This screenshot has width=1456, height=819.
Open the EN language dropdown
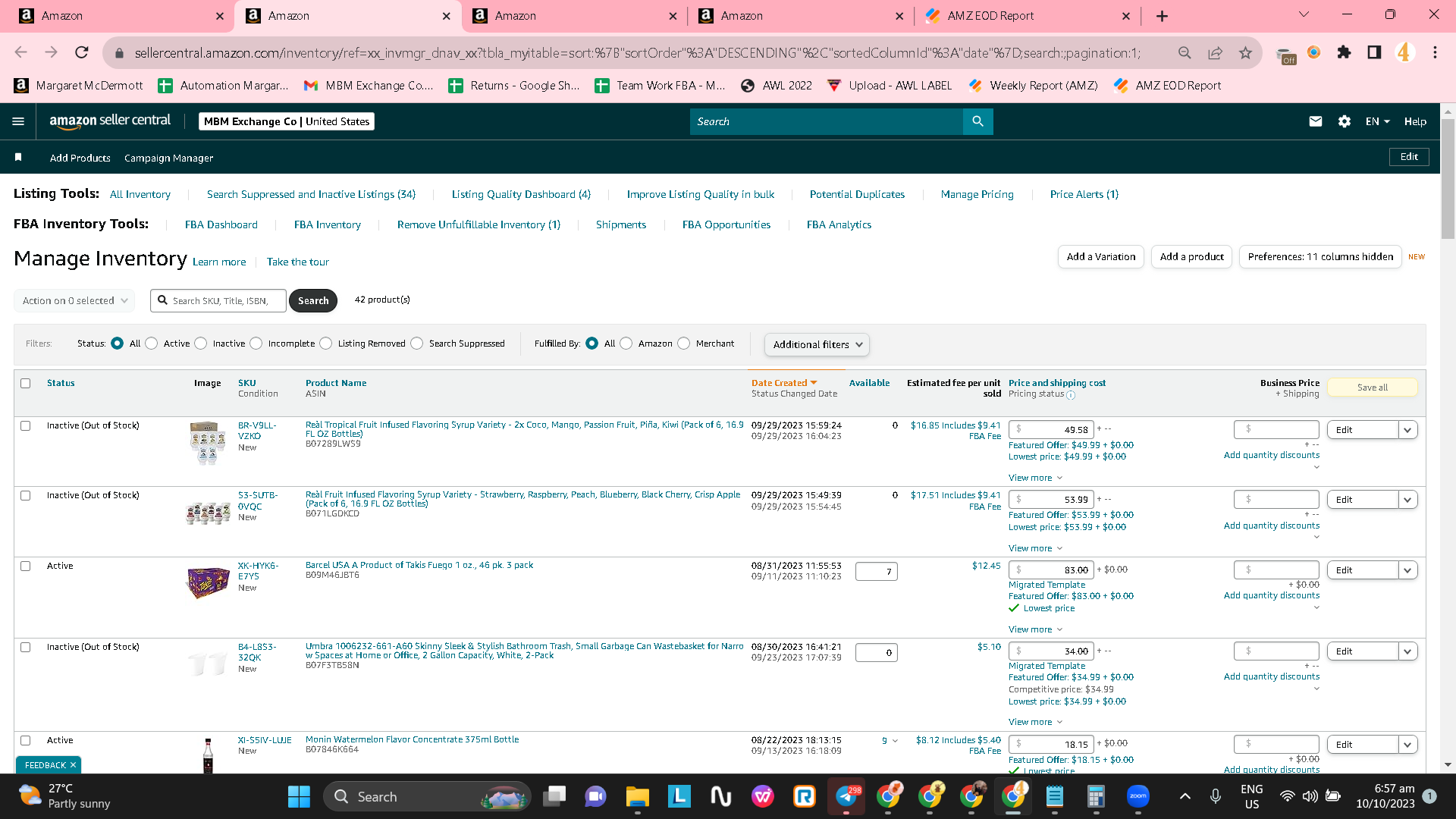[x=1378, y=121]
